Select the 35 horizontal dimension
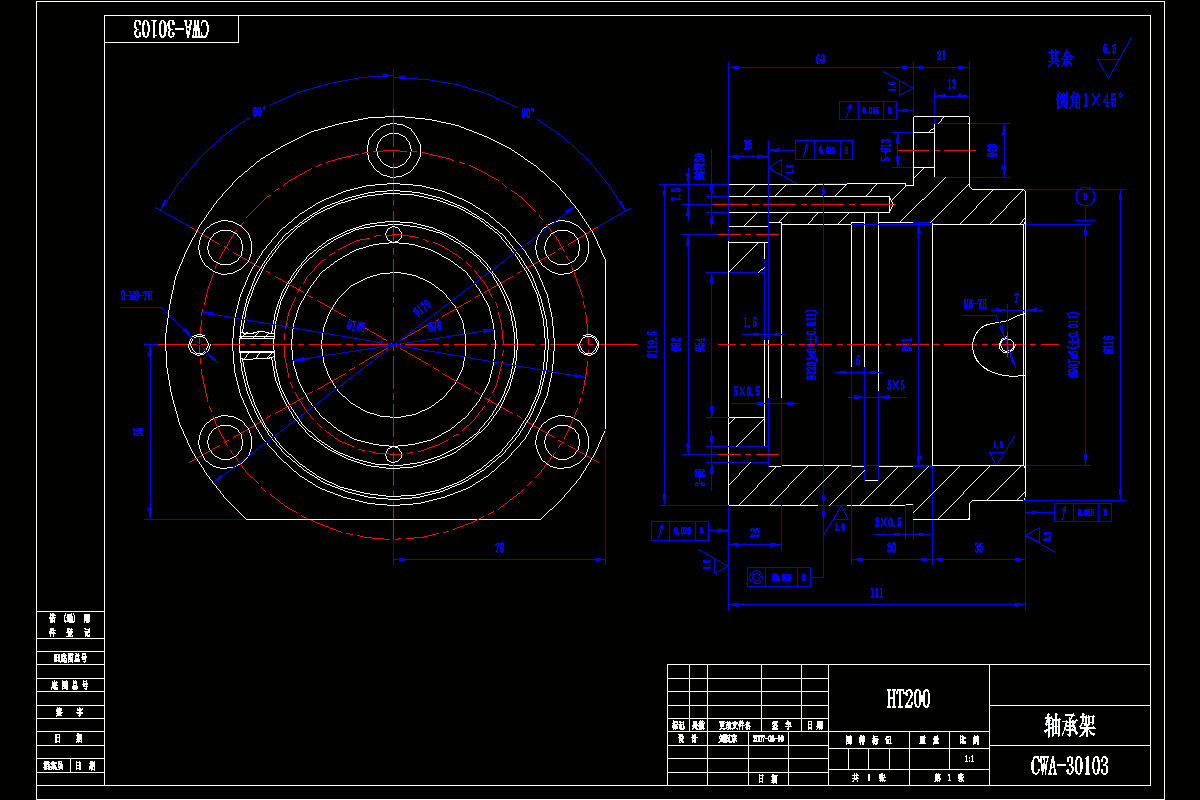The width and height of the screenshot is (1200, 800). click(979, 549)
